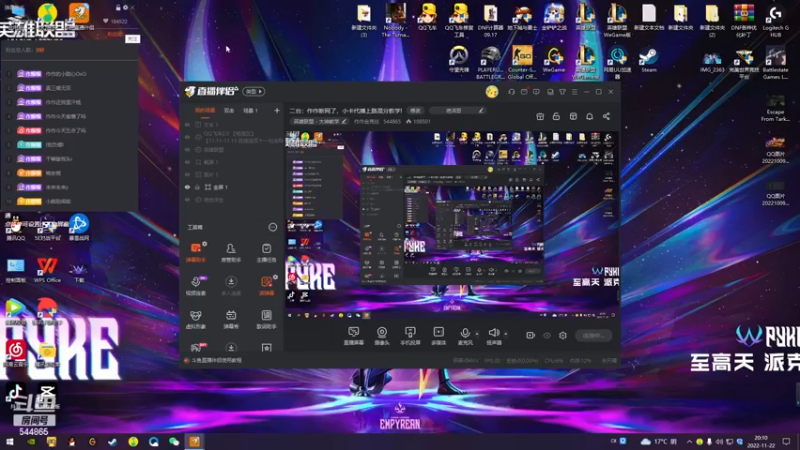Select the 全屏 1 source row
This screenshot has width=800, height=450.
pyautogui.click(x=232, y=187)
